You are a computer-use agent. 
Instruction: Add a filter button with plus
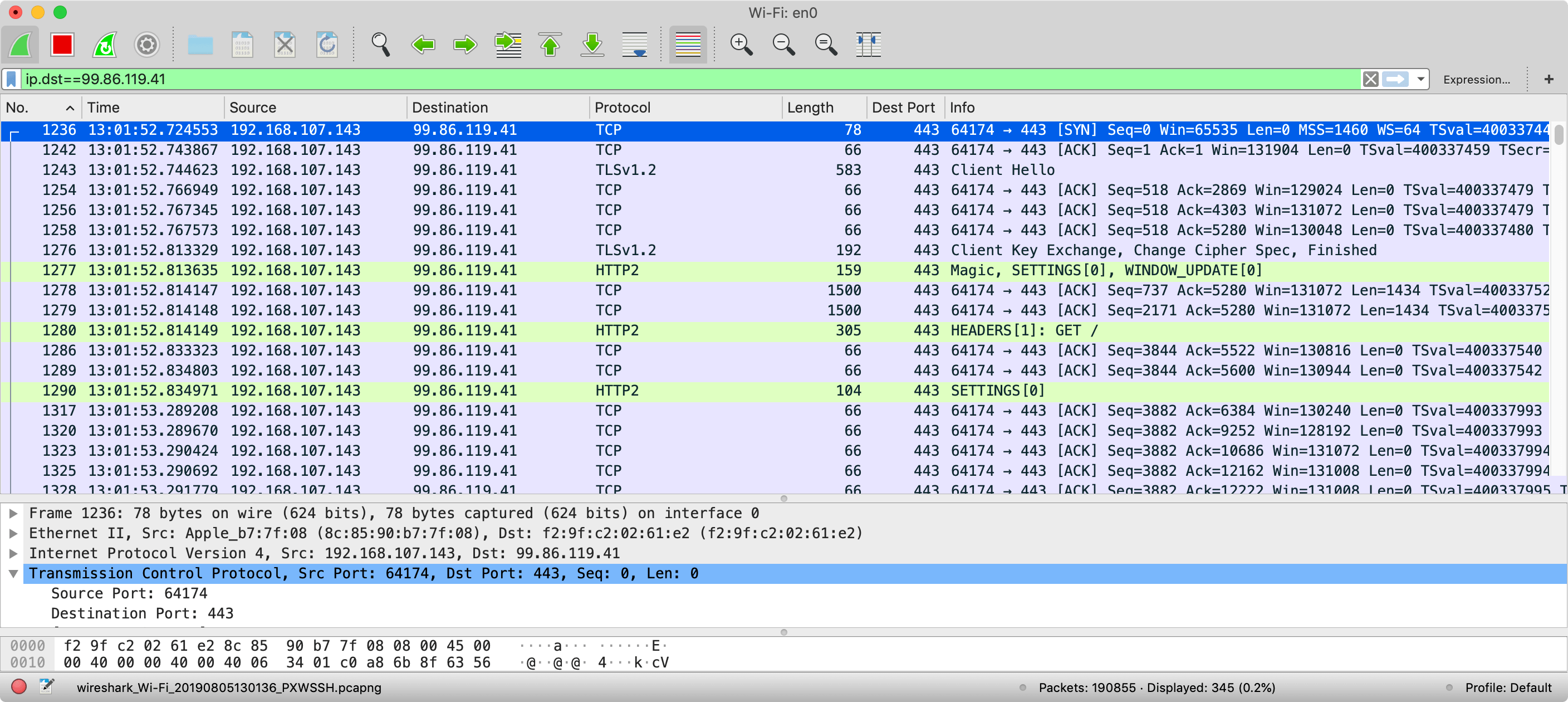pyautogui.click(x=1549, y=79)
